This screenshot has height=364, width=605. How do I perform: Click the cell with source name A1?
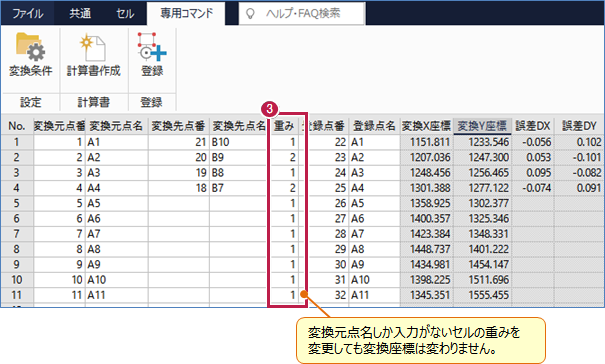coord(117,142)
